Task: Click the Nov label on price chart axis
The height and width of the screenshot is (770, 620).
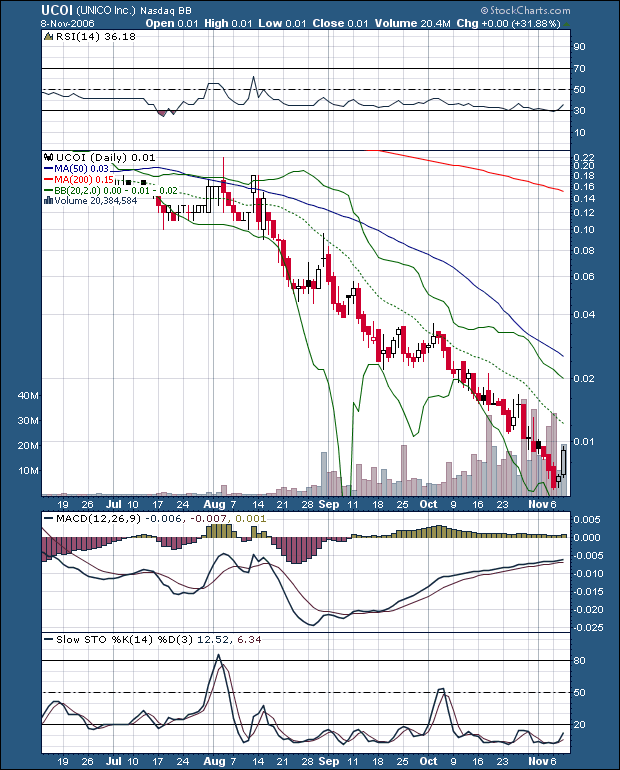Action: pos(538,504)
